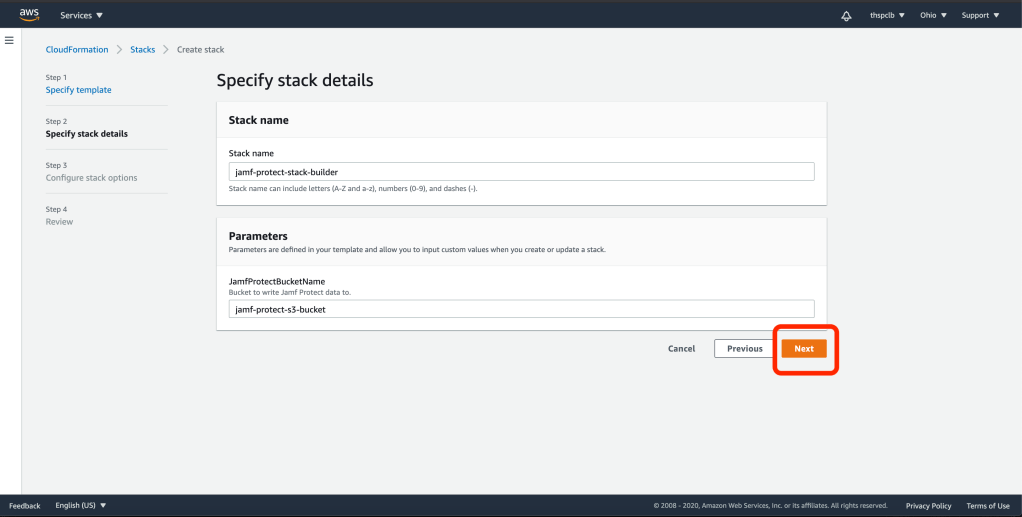This screenshot has width=1022, height=517.
Task: Change language via English (US) dropdown
Action: (x=81, y=506)
